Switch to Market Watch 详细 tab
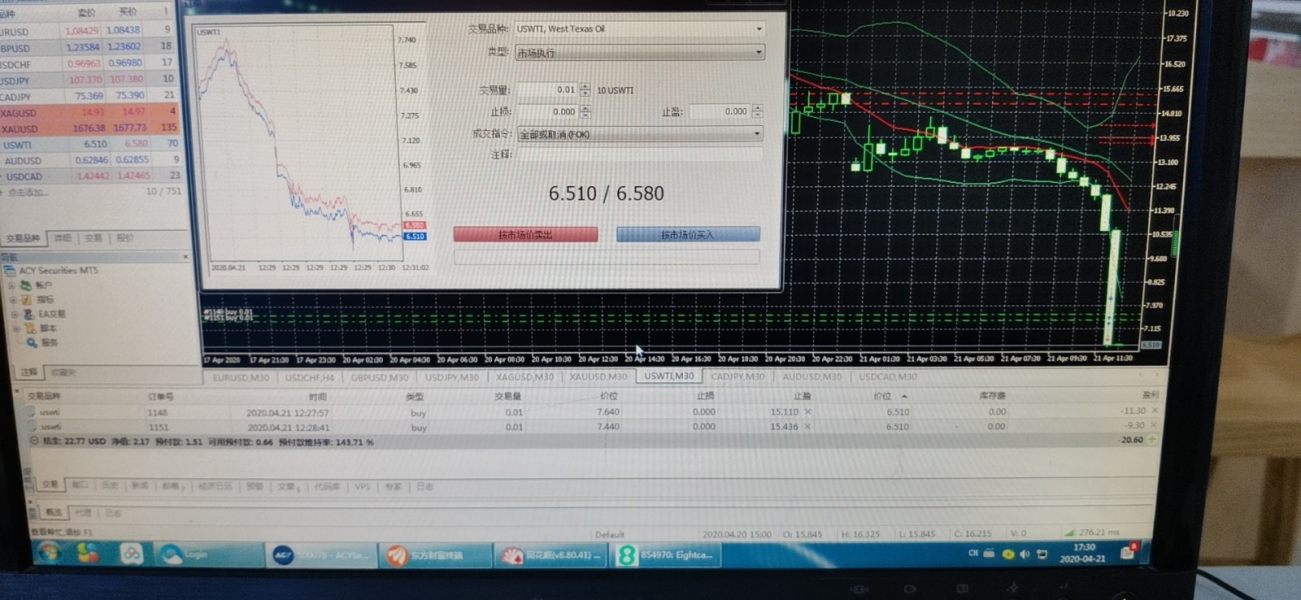Image resolution: width=1301 pixels, height=600 pixels. (x=62, y=238)
